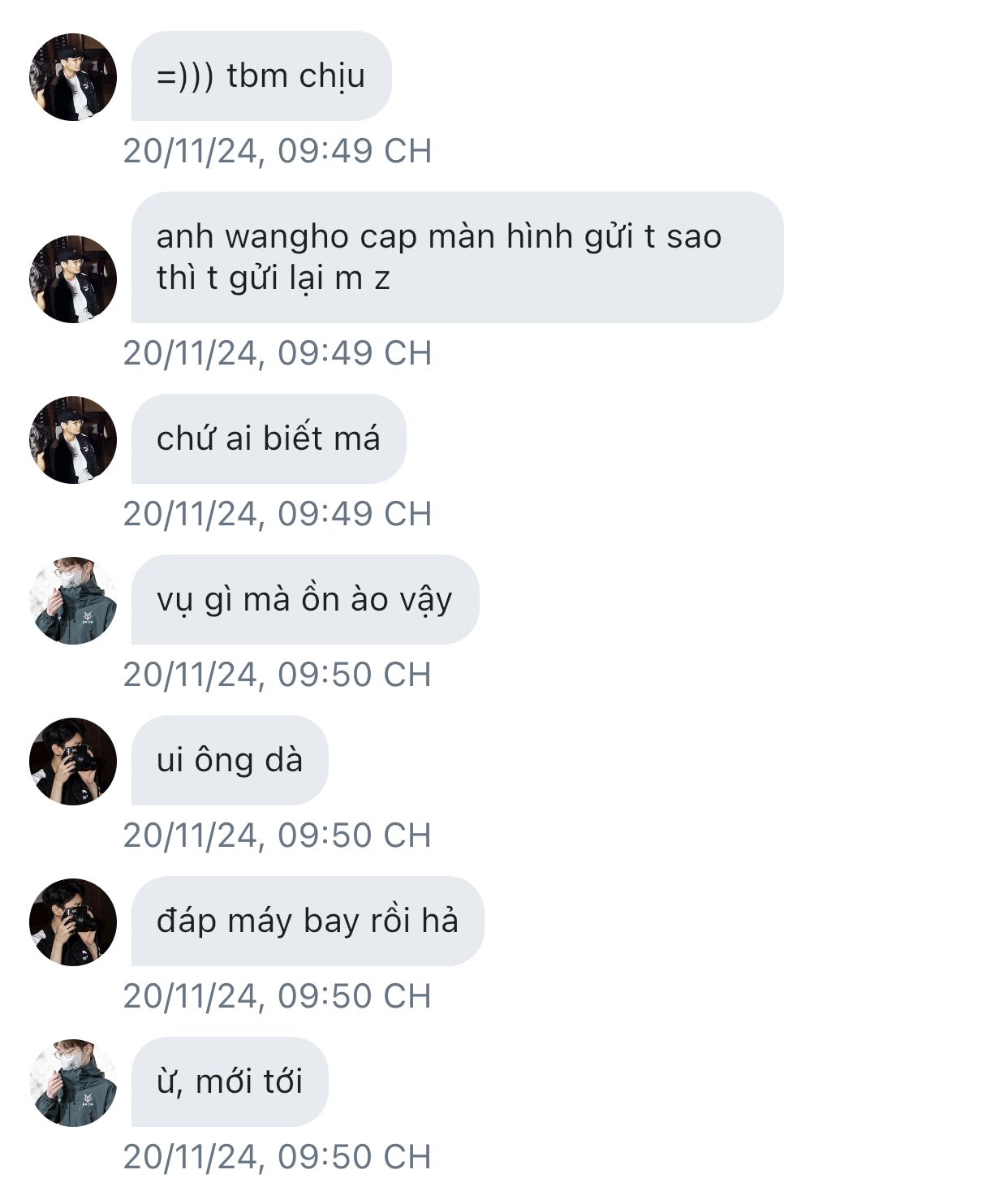Click the 09:50 timestamp under 'ui ông dà'
The height and width of the screenshot is (1187, 1008).
[278, 835]
